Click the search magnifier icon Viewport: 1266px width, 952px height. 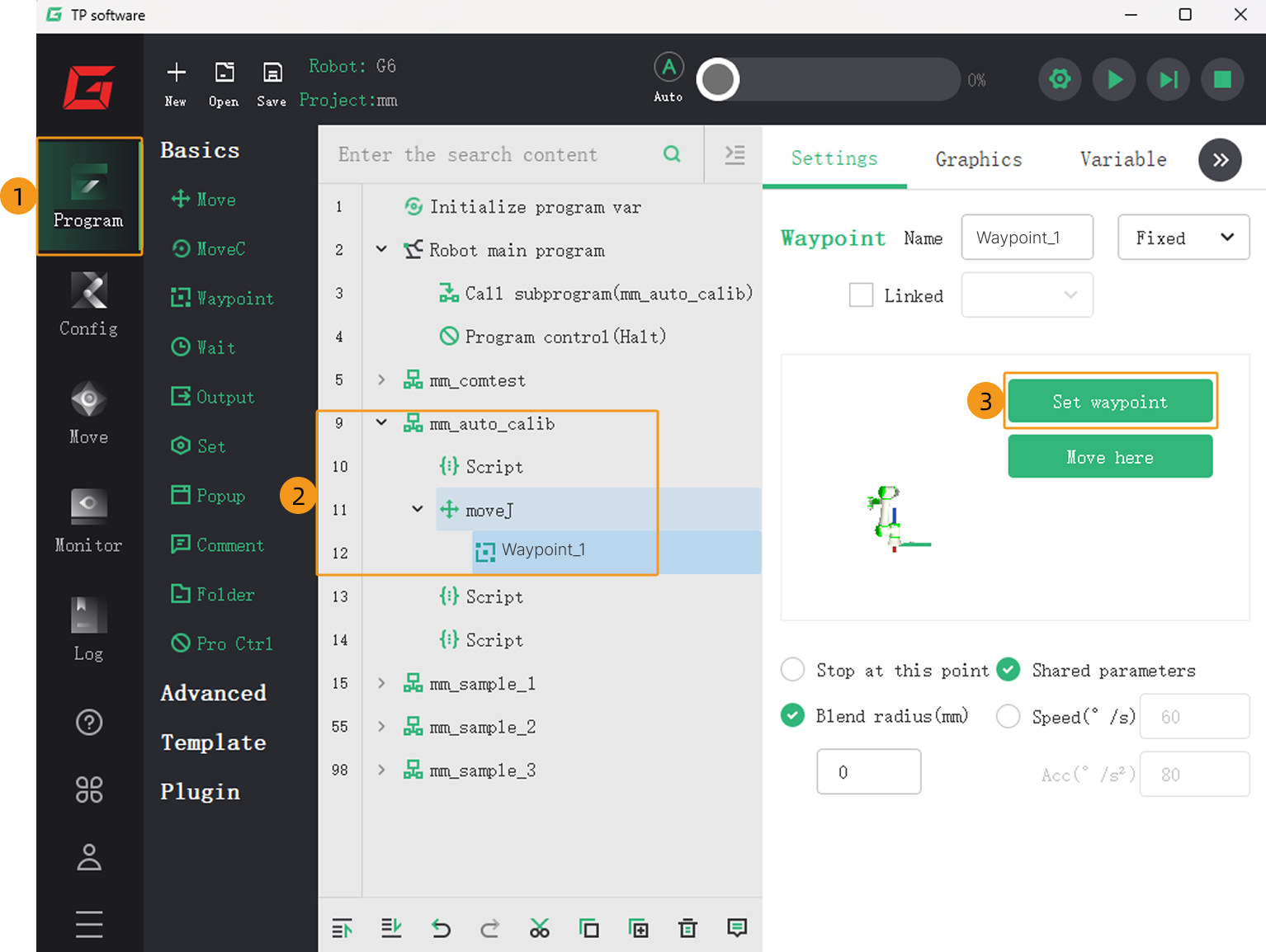(x=672, y=154)
